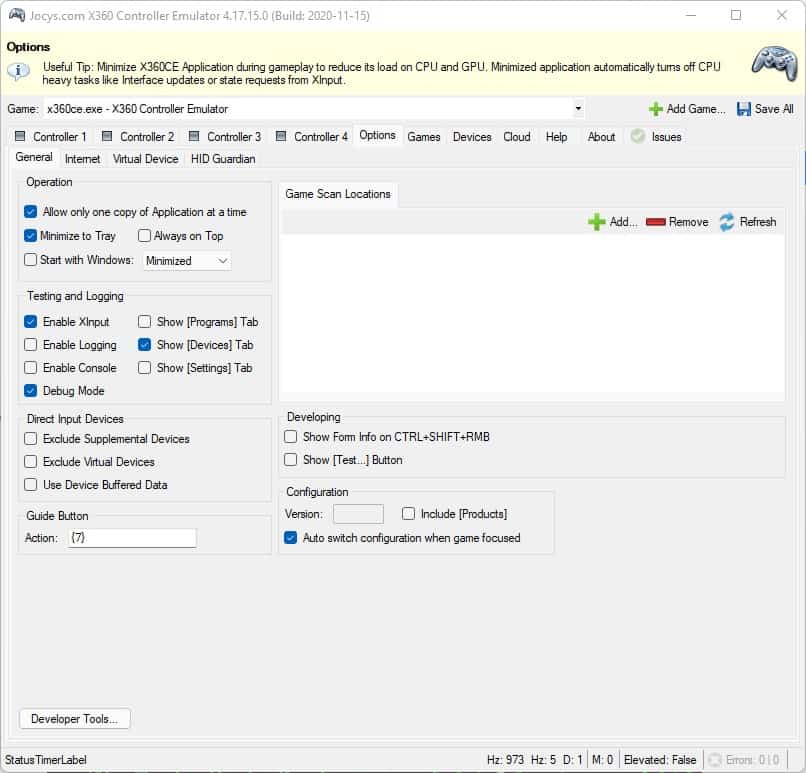The width and height of the screenshot is (806, 773).
Task: Switch to Controller 4 tab
Action: click(x=312, y=137)
